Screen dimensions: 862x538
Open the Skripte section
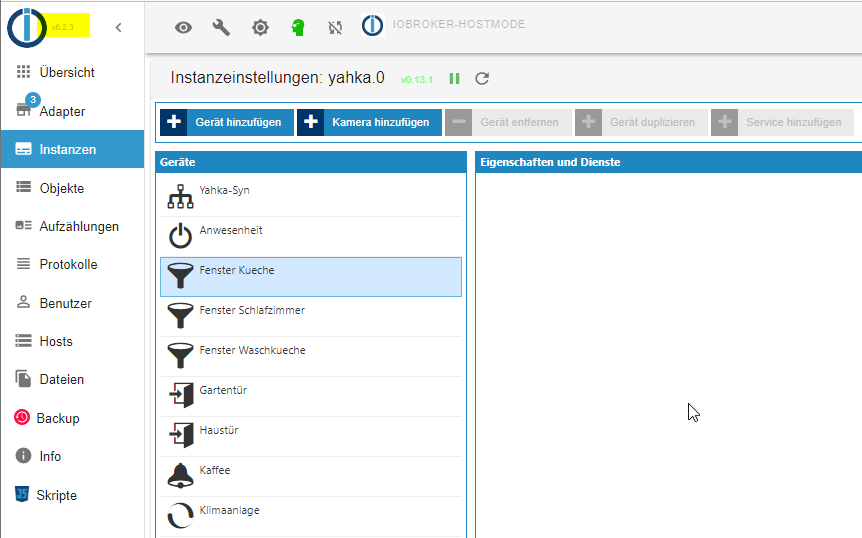pyautogui.click(x=73, y=495)
